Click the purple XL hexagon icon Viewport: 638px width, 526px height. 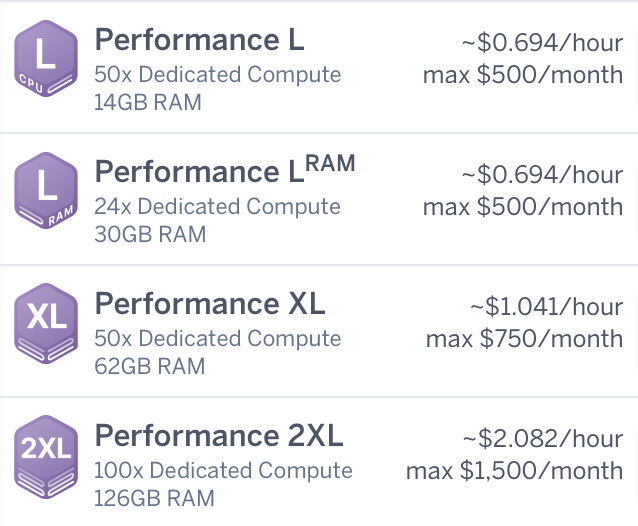tap(46, 323)
